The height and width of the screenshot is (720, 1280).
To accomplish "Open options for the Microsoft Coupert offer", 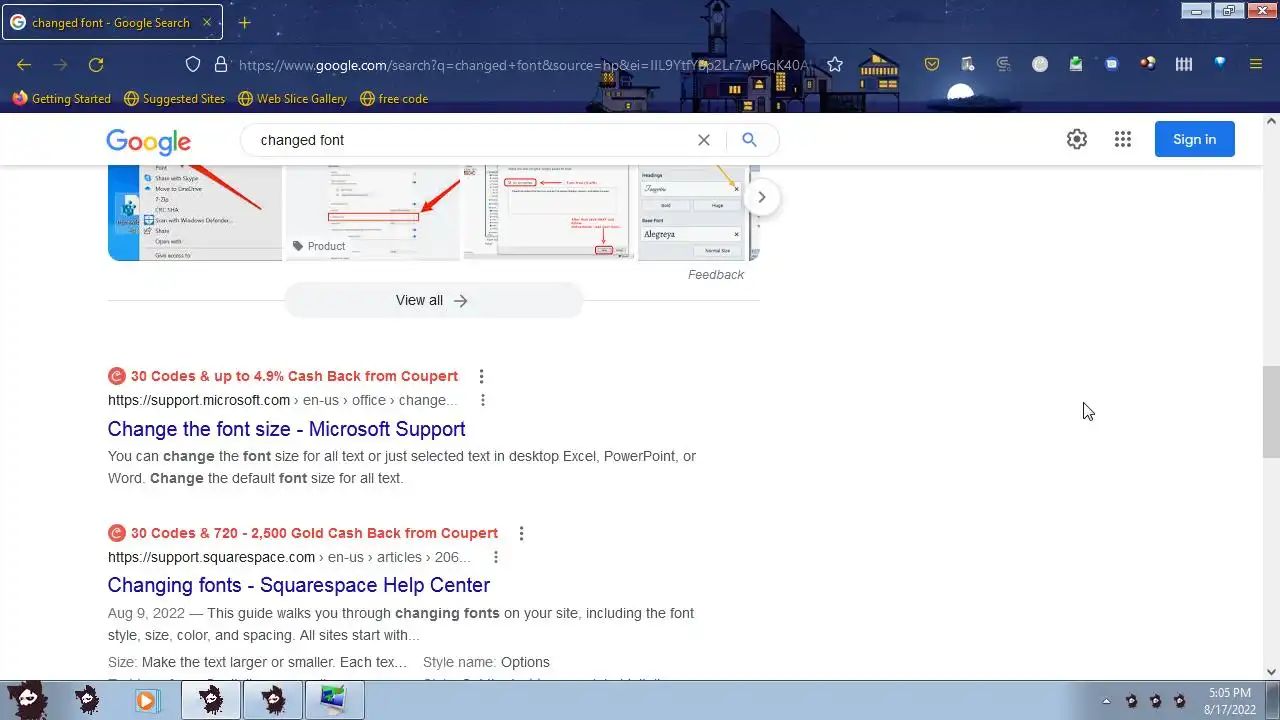I will click(x=481, y=376).
